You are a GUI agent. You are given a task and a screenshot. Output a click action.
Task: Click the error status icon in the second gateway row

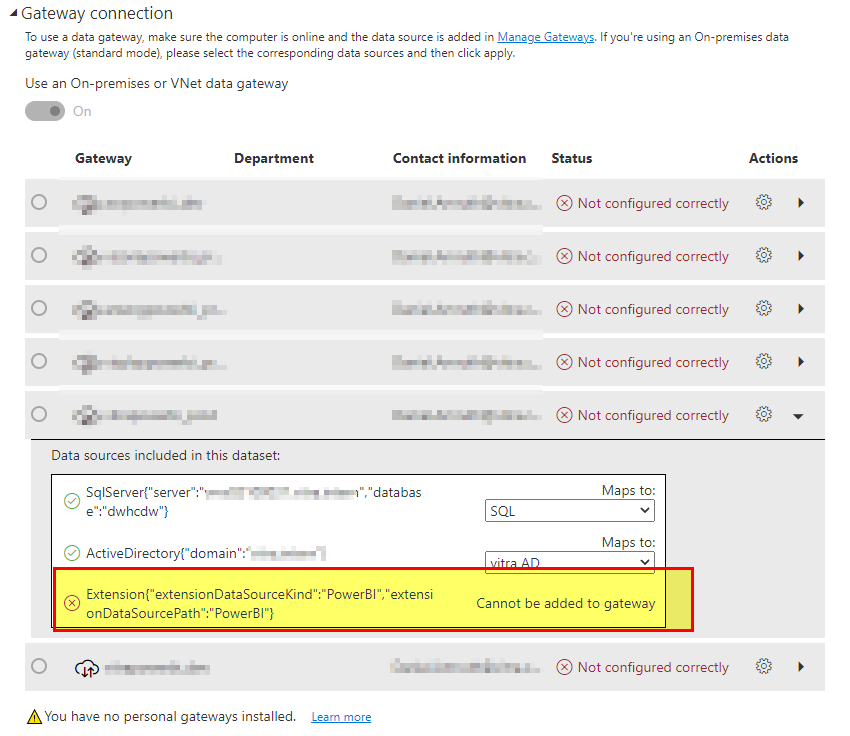[564, 256]
